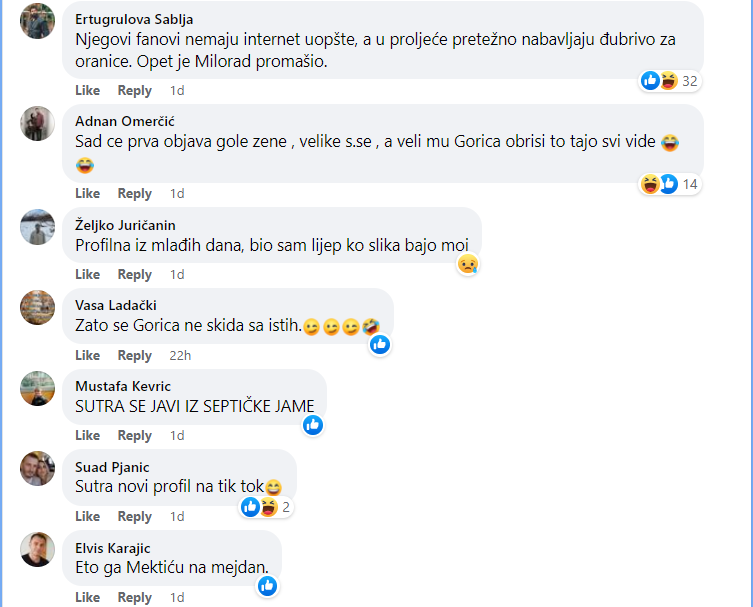
Task: Click sad reaction on Željko Juričanin's comment
Action: tap(467, 264)
